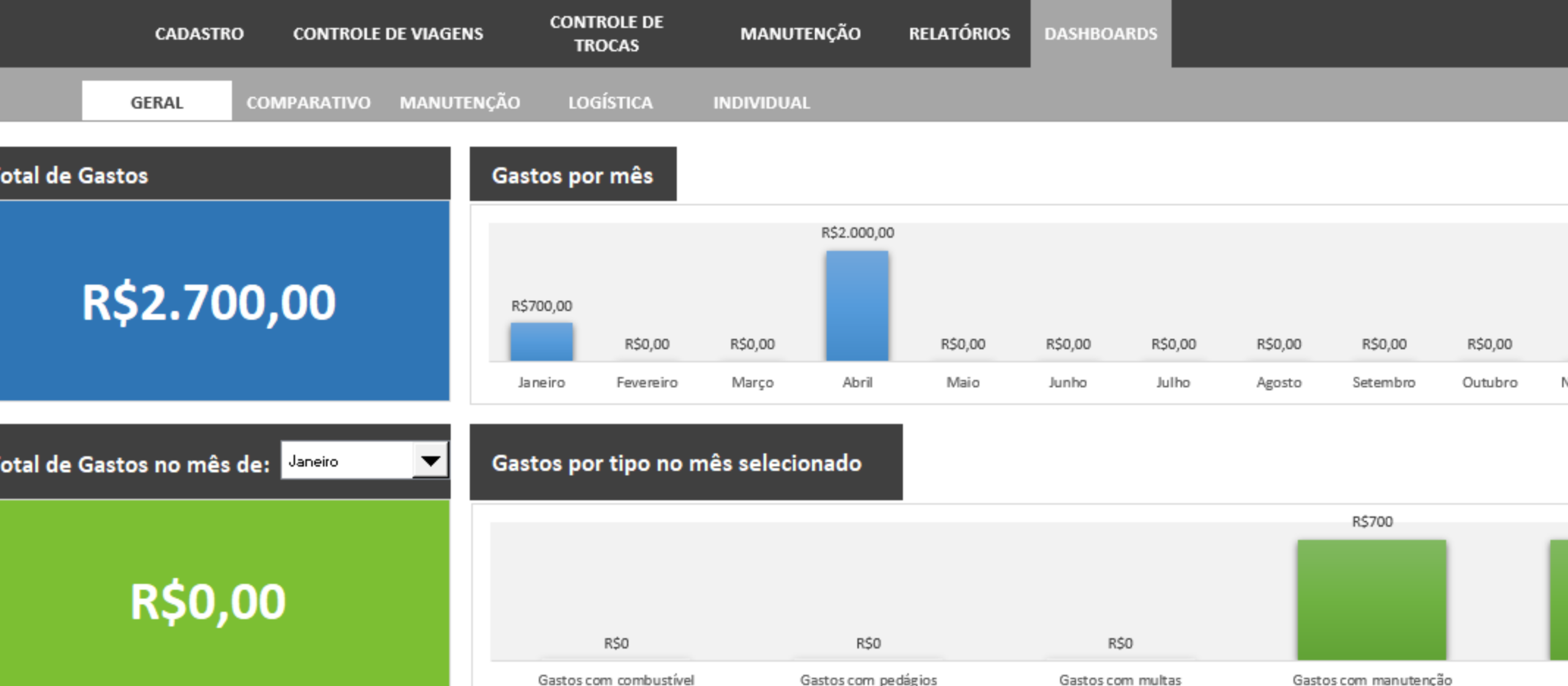
Task: Open the MANUTENÇÃO dashboard sub-tab
Action: click(x=459, y=102)
